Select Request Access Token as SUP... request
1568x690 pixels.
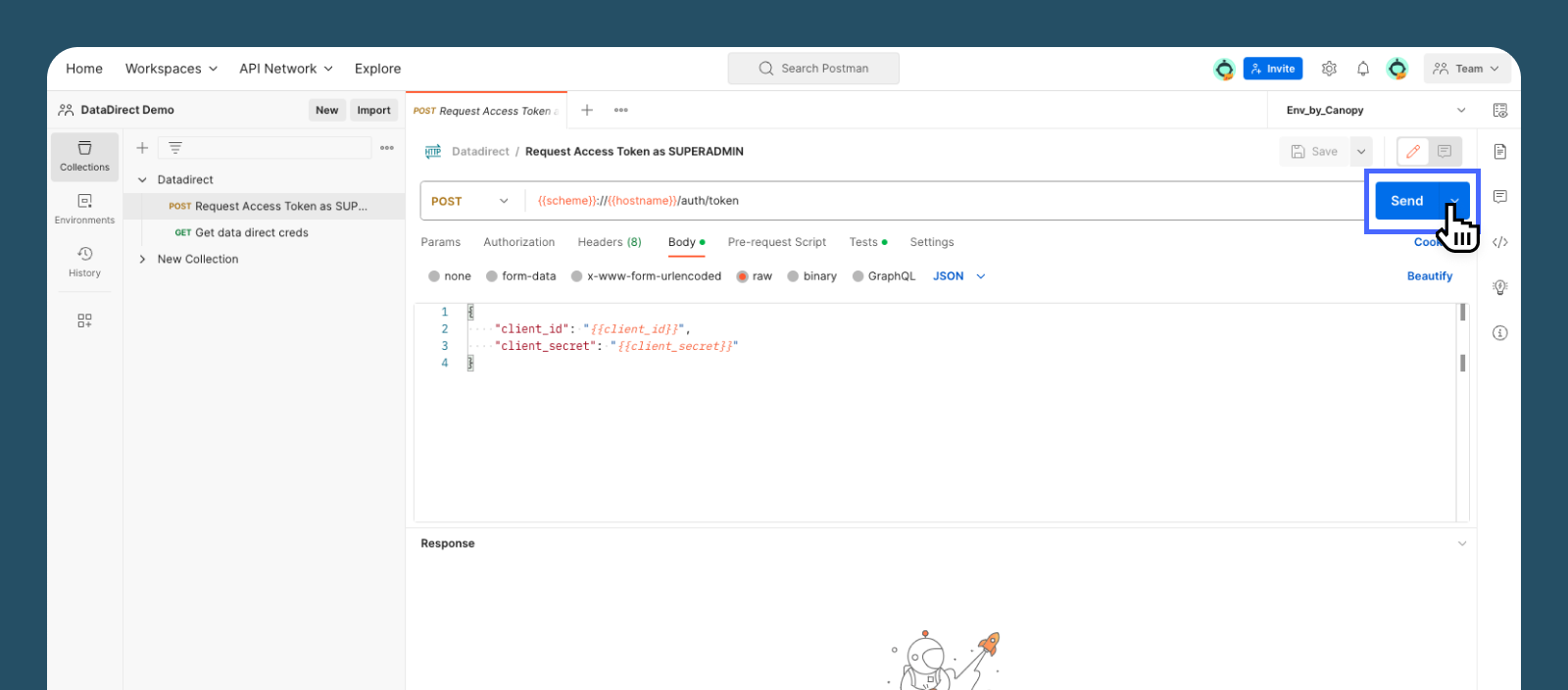coord(267,206)
